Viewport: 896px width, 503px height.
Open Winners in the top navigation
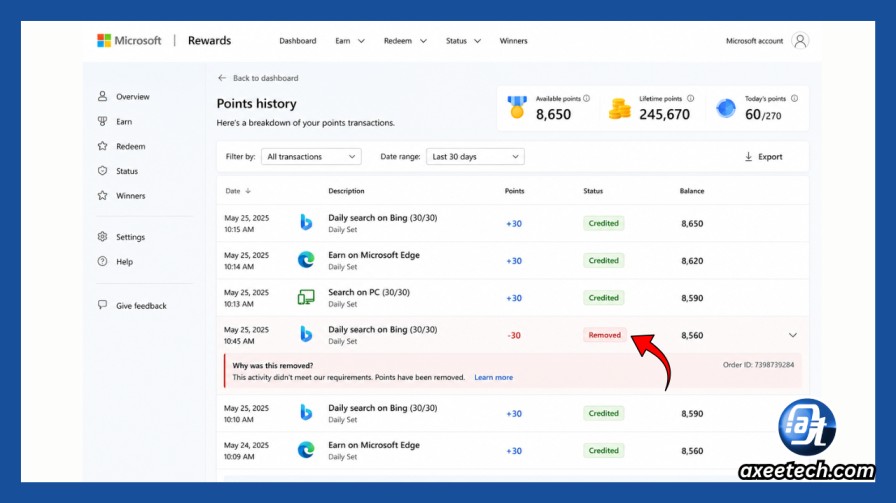coord(513,41)
